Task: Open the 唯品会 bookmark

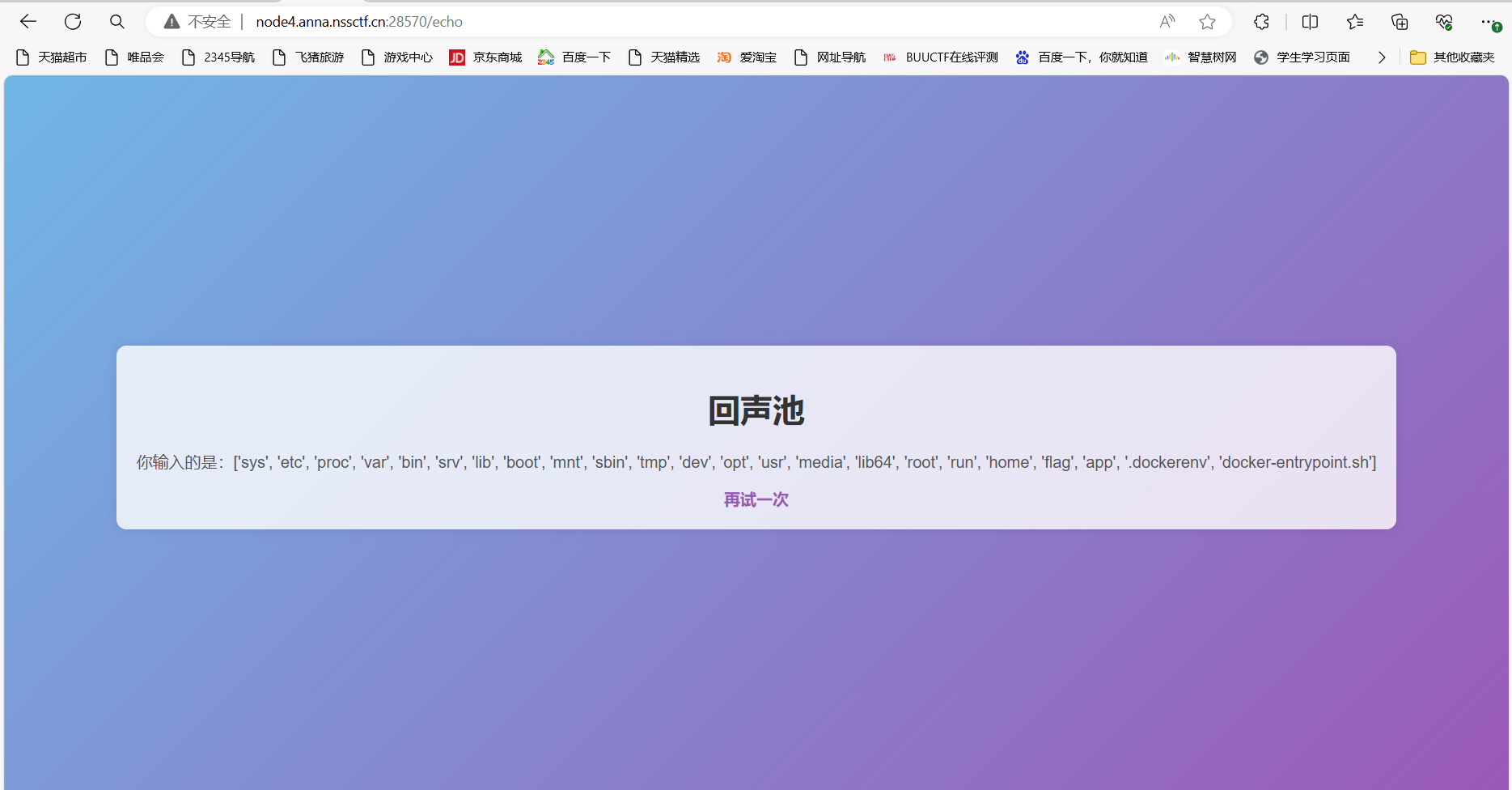Action: (135, 57)
